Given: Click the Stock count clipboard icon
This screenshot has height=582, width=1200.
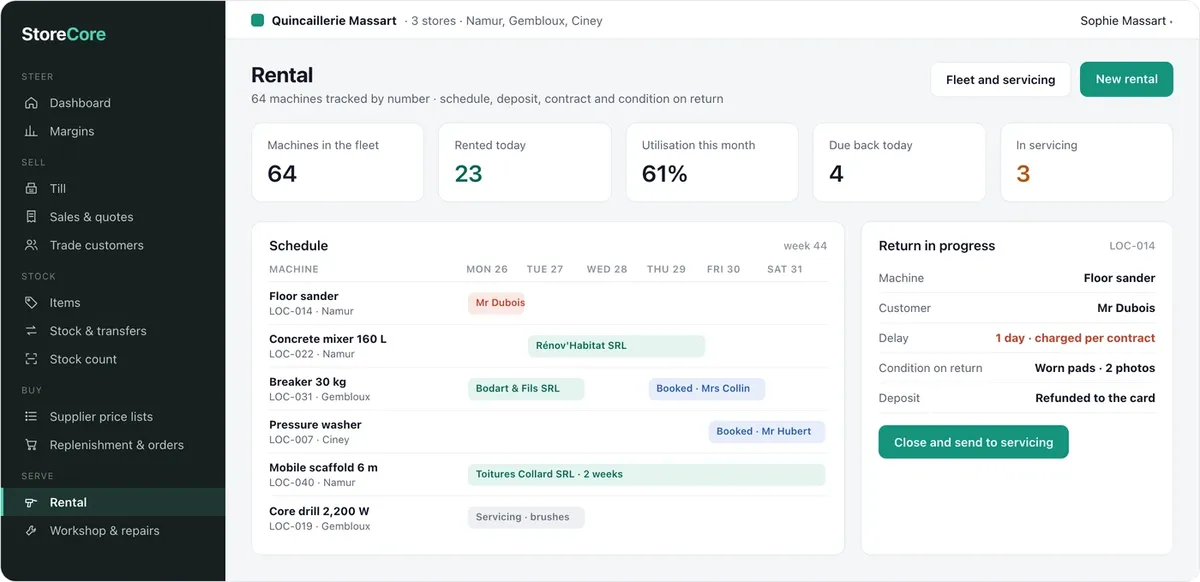Looking at the screenshot, I should [31, 359].
